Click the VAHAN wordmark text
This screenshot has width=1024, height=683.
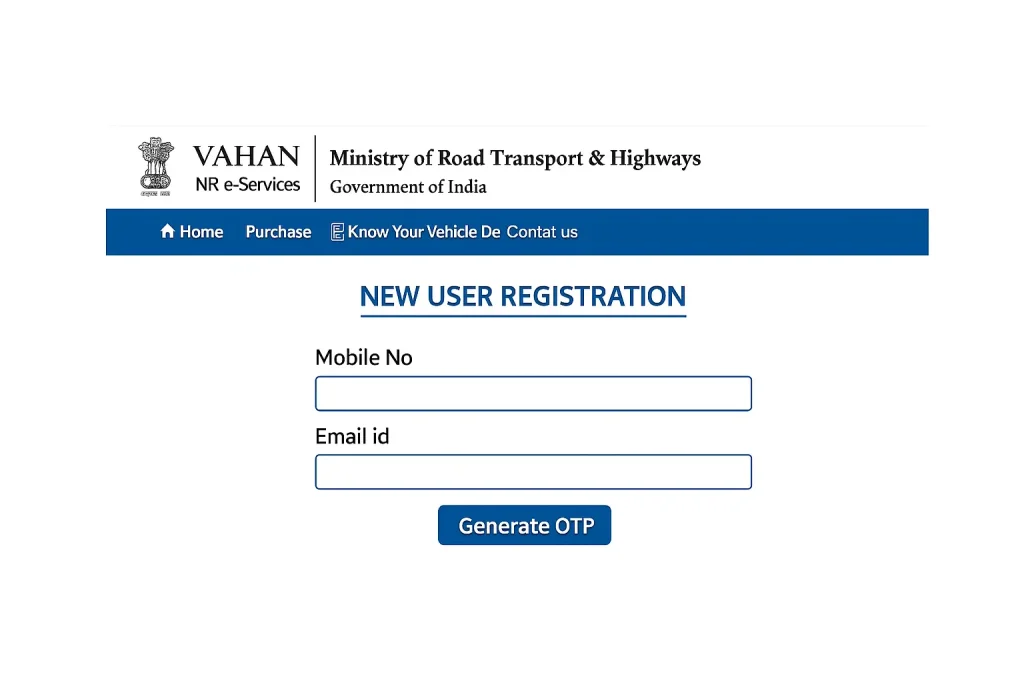[x=246, y=156]
